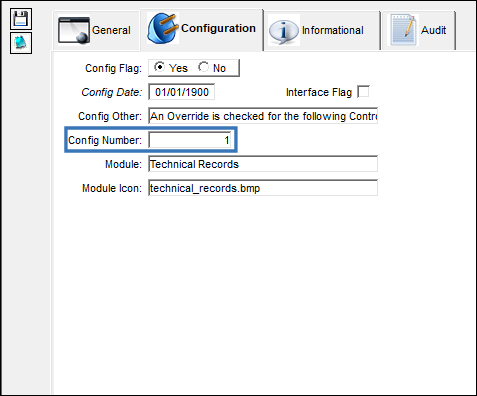Set Config Flag to No
Viewport: 477px width, 396px height.
click(203, 67)
